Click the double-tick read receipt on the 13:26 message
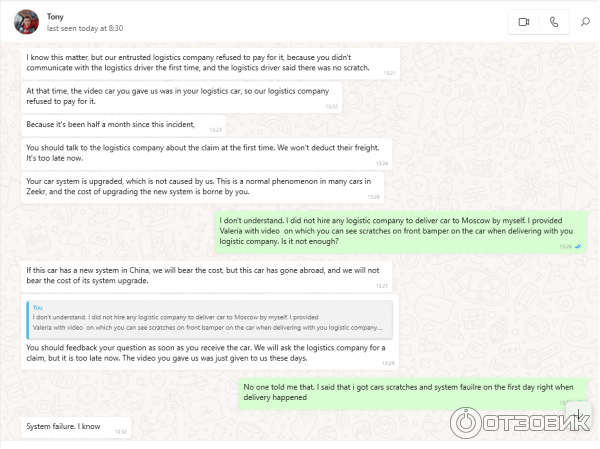This screenshot has height=449, width=600. [578, 246]
